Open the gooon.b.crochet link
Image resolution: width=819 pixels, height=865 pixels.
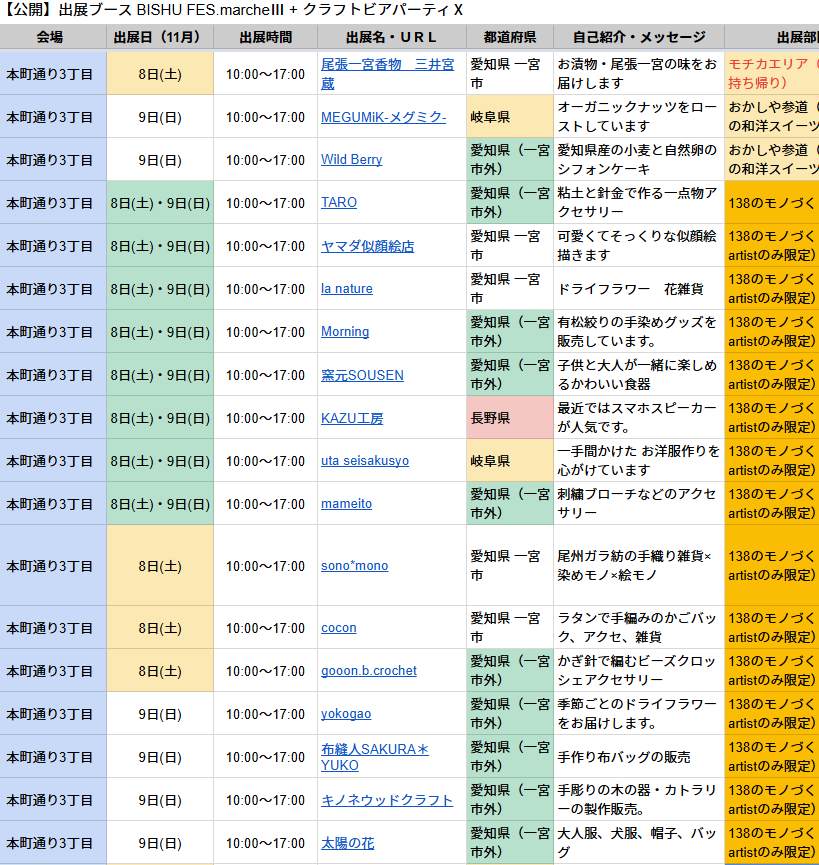coord(369,671)
